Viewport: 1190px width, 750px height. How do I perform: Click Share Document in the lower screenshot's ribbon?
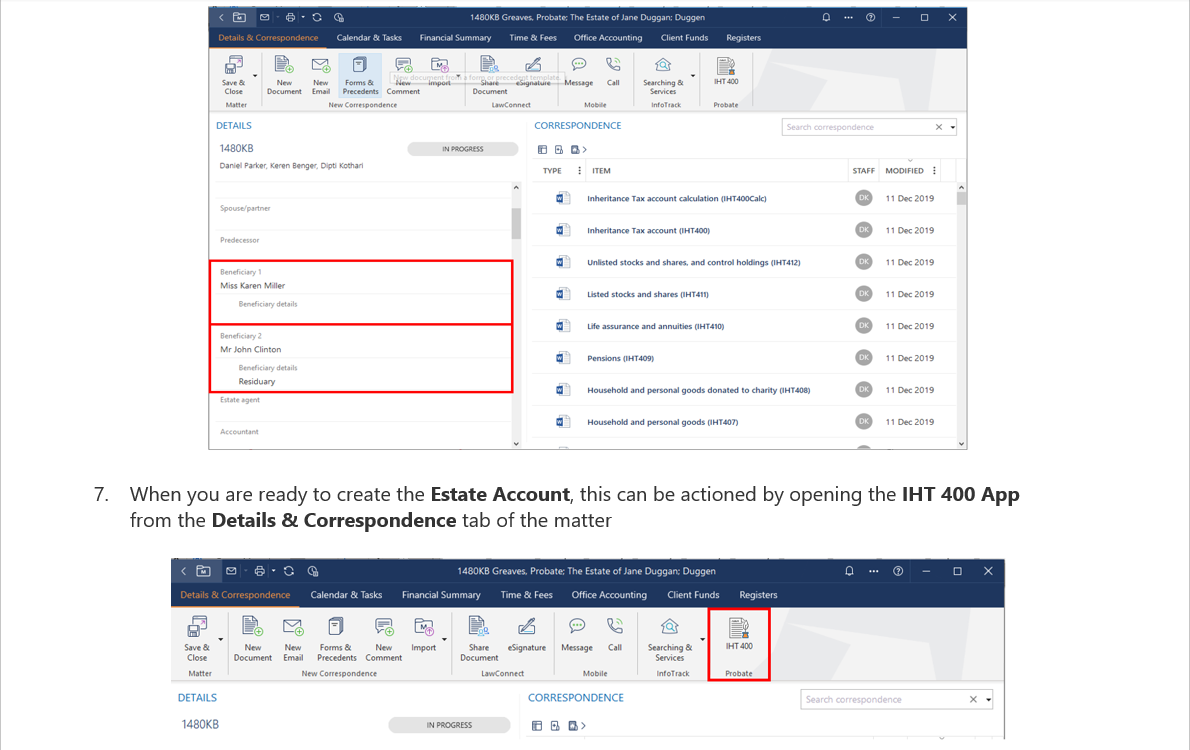point(479,634)
